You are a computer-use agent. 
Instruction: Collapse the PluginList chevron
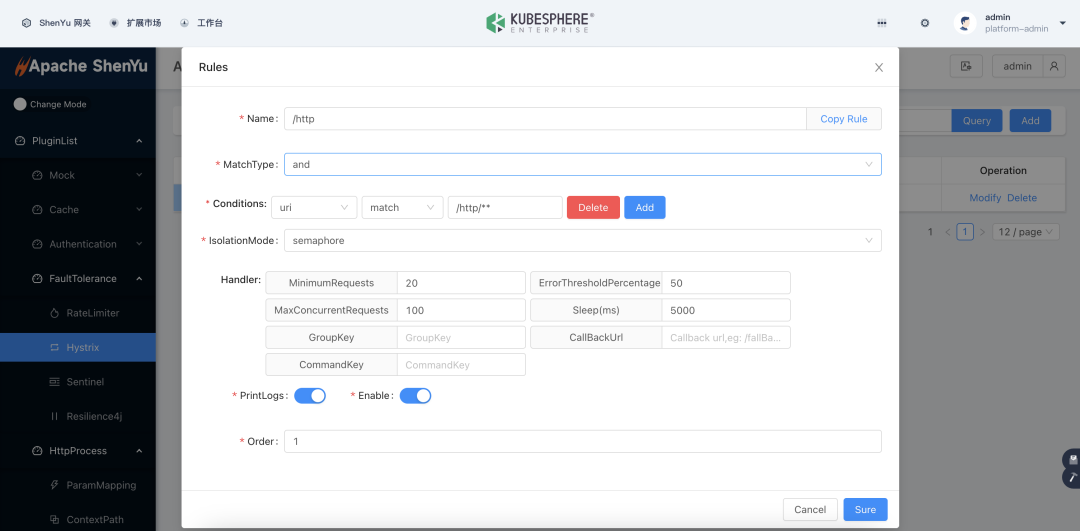pyautogui.click(x=139, y=140)
